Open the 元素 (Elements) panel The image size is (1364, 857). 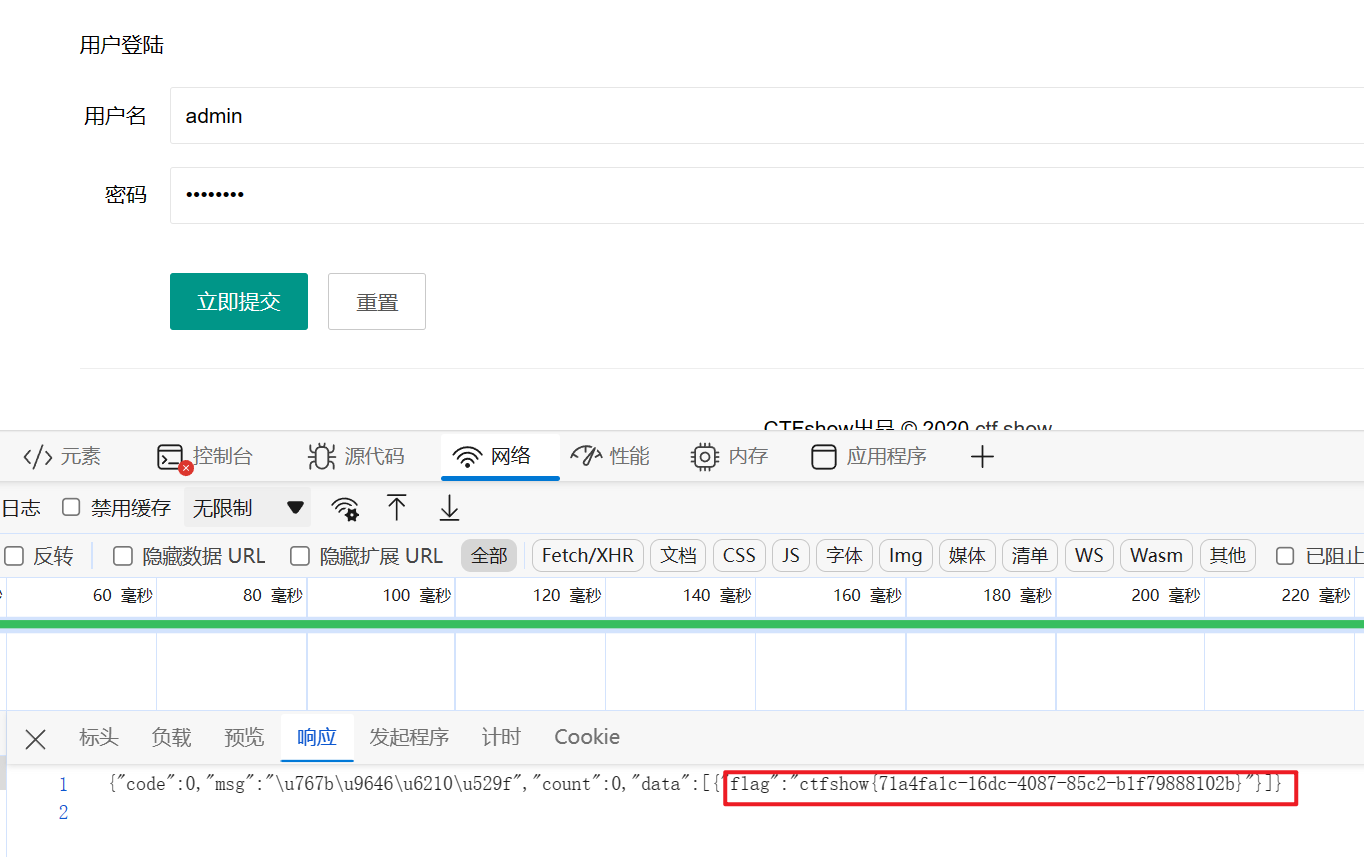tap(62, 457)
